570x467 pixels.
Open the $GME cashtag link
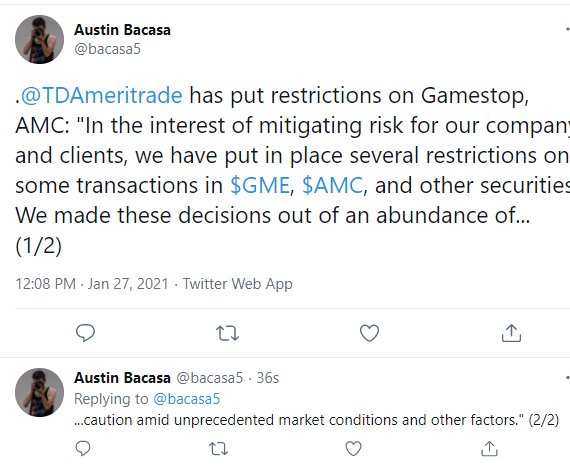click(260, 185)
